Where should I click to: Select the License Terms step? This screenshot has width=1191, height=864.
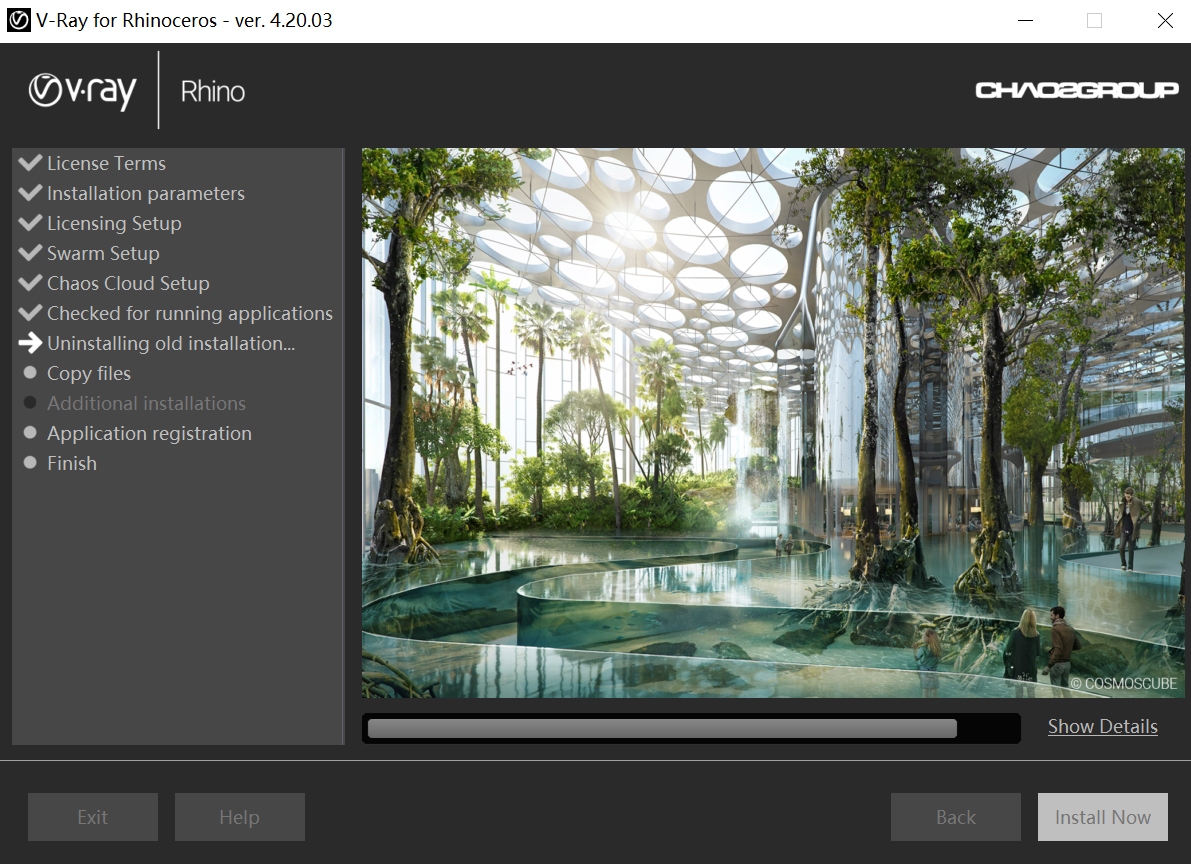[x=106, y=163]
